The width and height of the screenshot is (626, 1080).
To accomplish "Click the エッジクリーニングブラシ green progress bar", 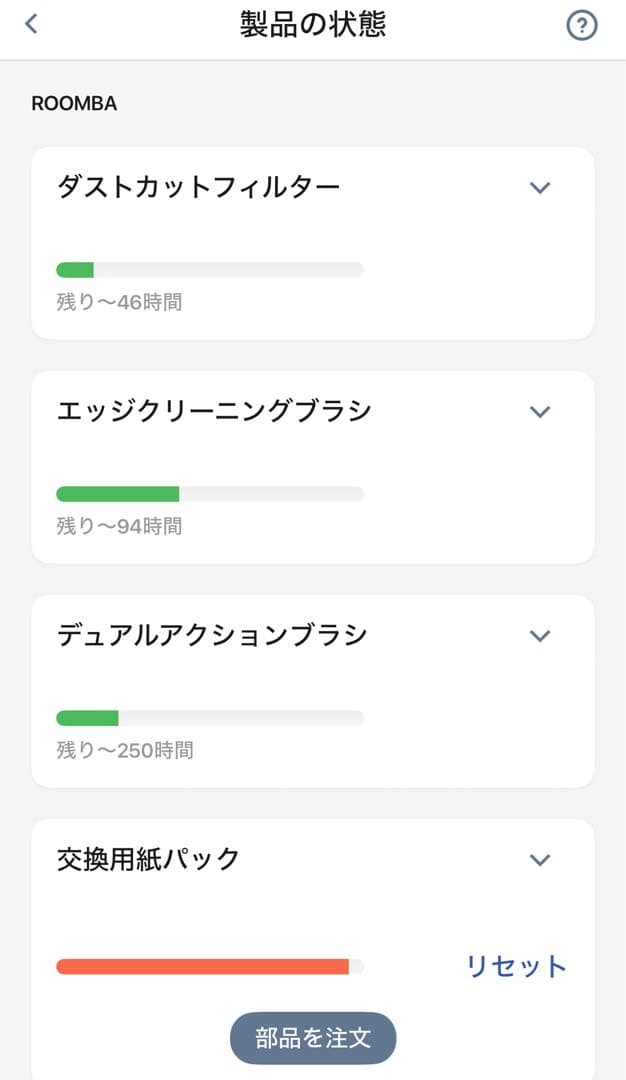I will [118, 493].
